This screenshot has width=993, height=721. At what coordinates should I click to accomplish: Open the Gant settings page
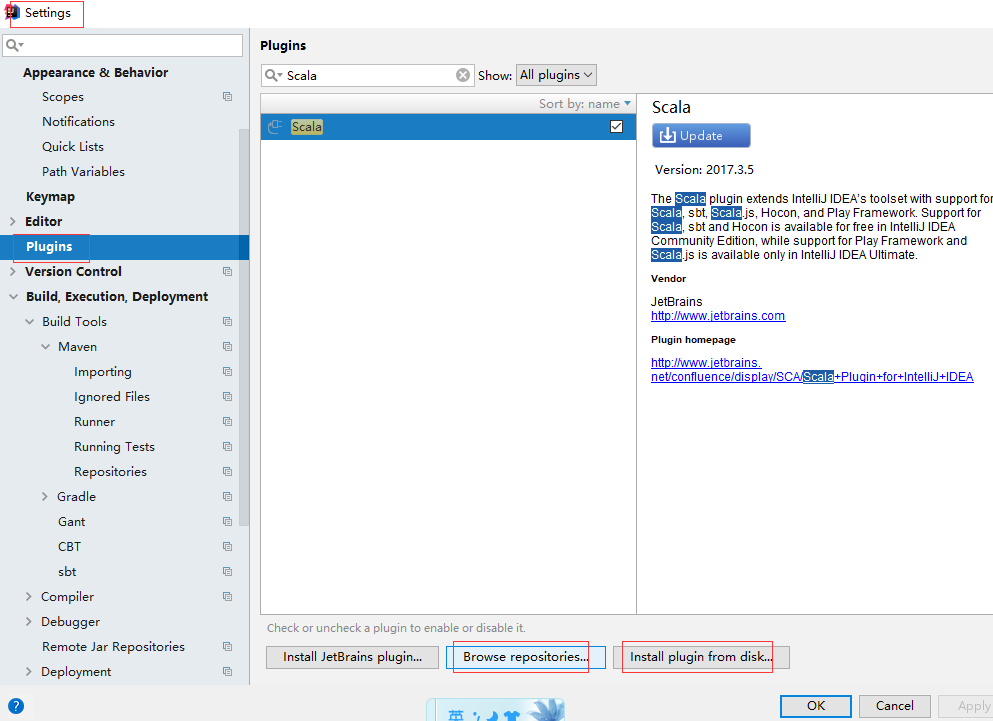click(72, 521)
